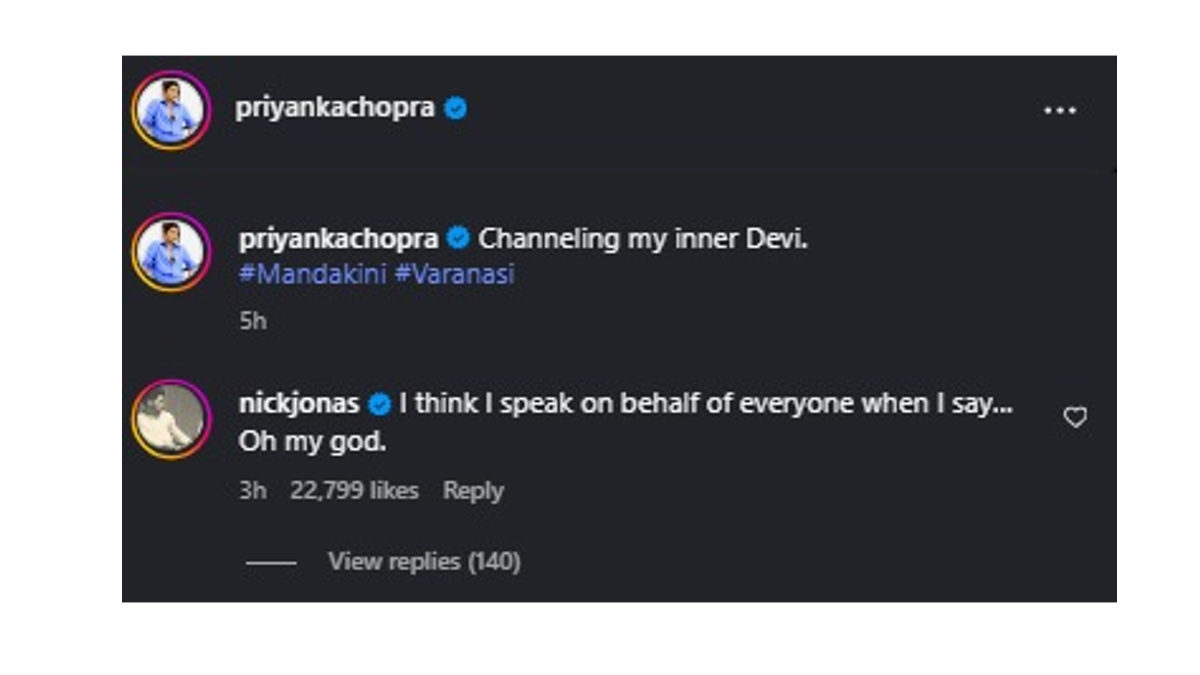This screenshot has width=1200, height=675.
Task: Open priyankachopra profile from the header username
Action: click(337, 110)
